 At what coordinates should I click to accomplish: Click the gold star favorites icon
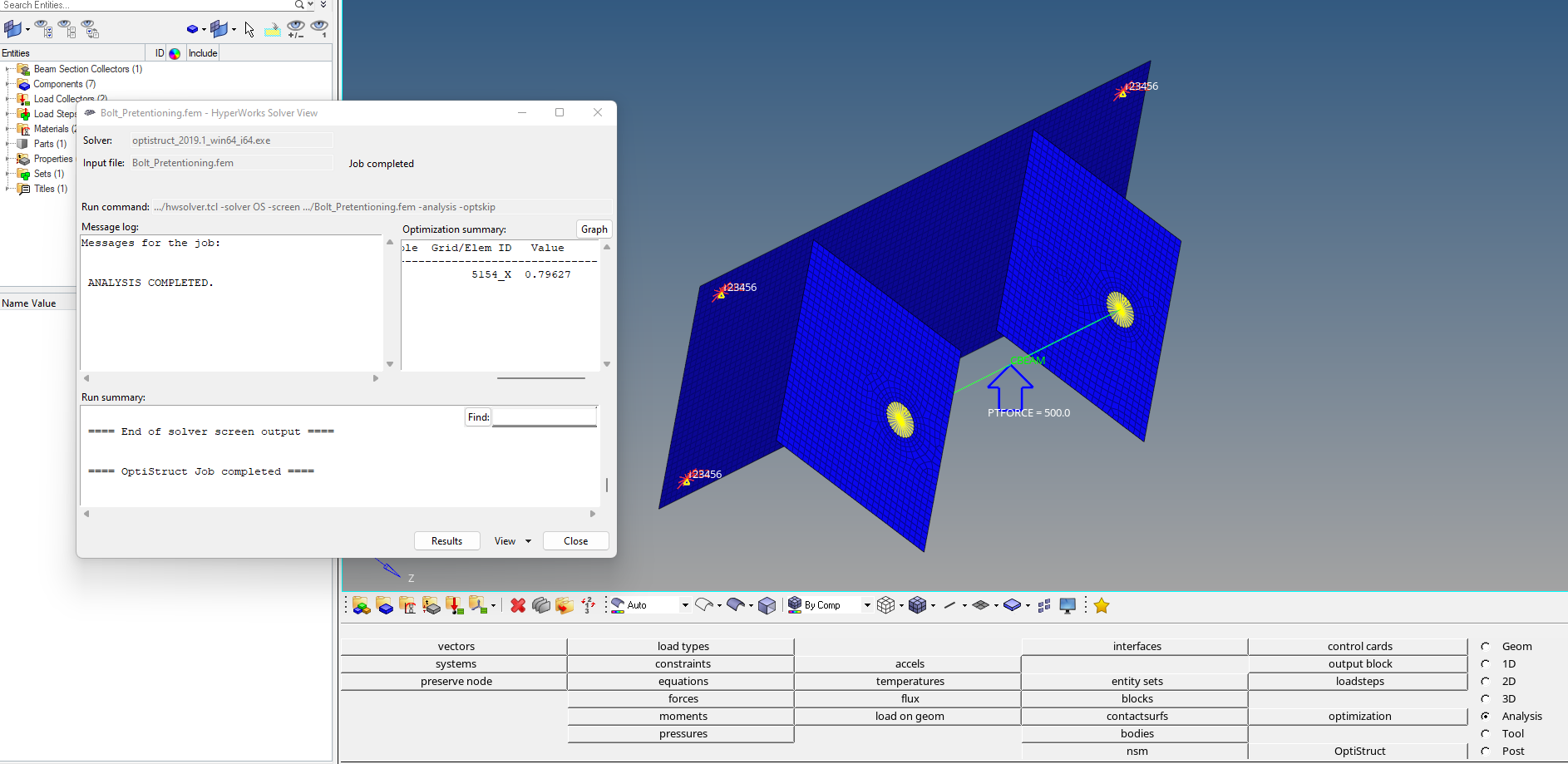point(1102,605)
